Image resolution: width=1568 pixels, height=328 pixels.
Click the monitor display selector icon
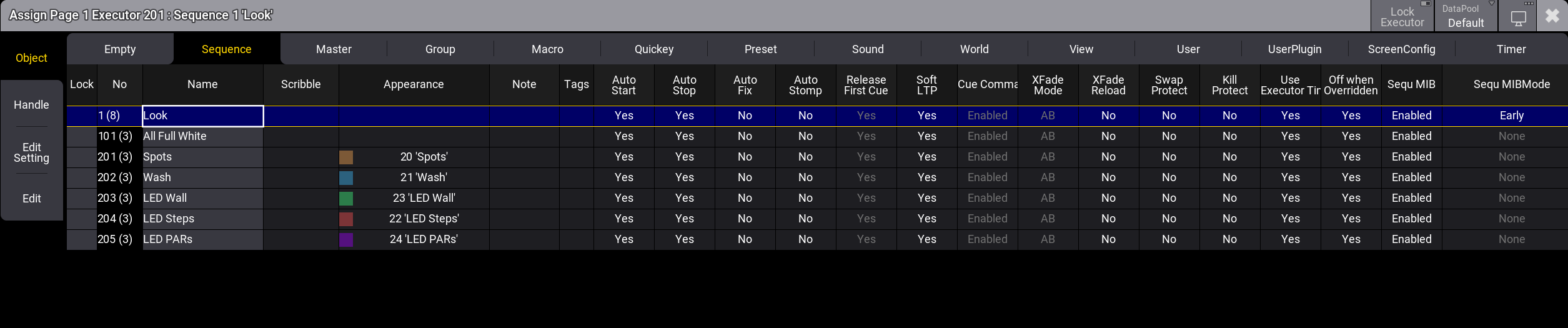tap(1518, 17)
